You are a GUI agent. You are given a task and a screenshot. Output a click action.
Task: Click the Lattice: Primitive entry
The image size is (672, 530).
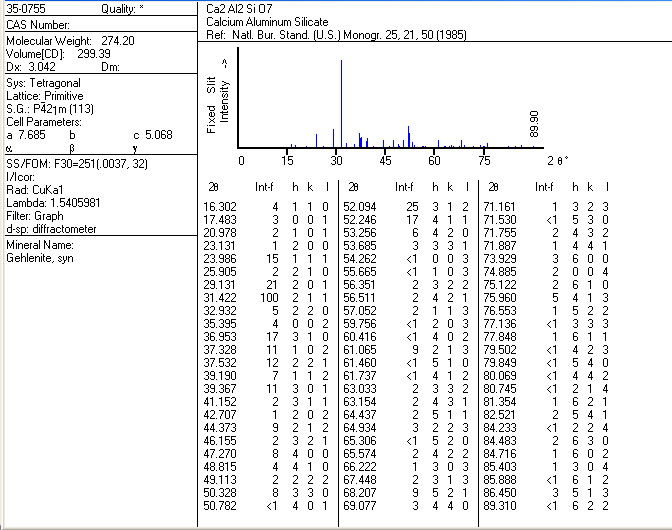click(x=45, y=96)
